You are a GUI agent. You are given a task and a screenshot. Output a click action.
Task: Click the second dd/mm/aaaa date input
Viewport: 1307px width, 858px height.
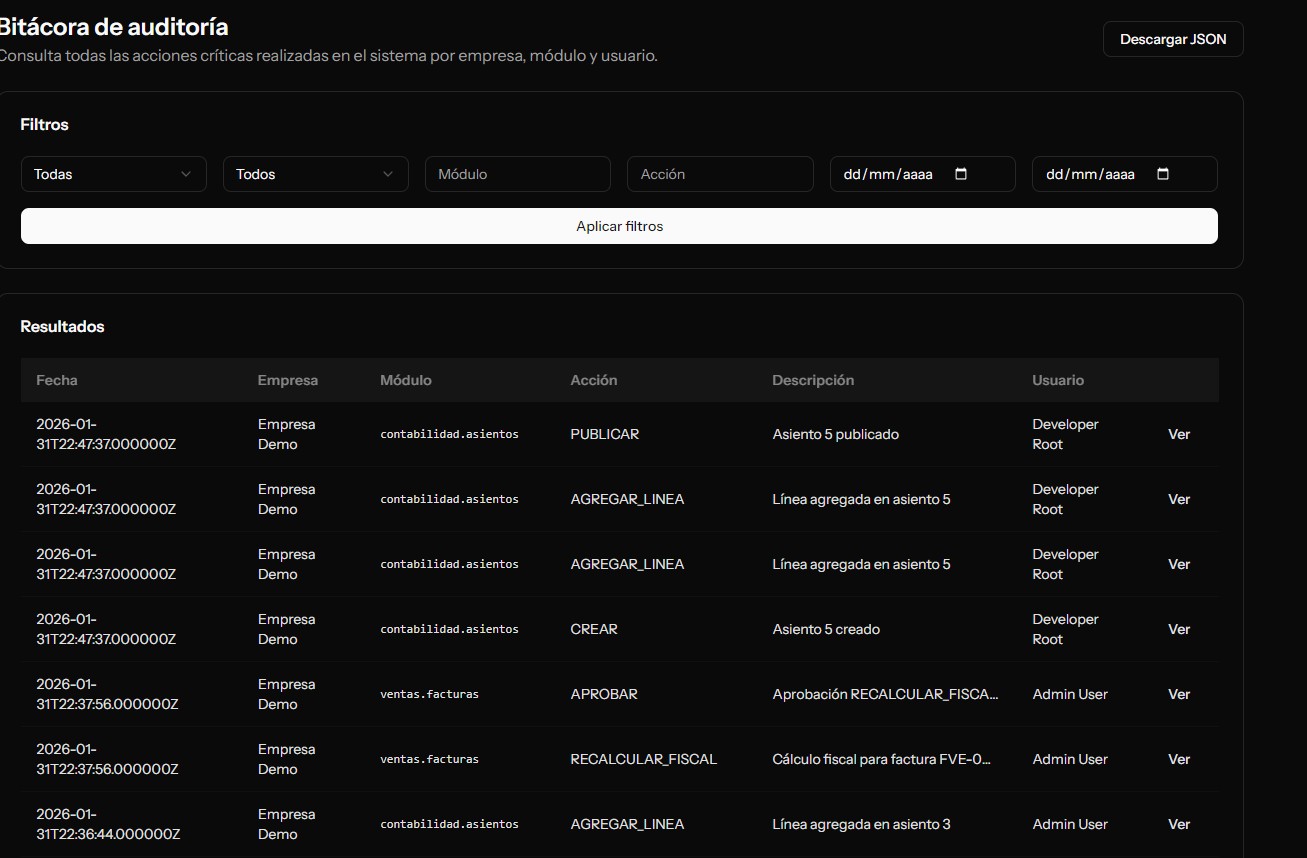[1090, 174]
